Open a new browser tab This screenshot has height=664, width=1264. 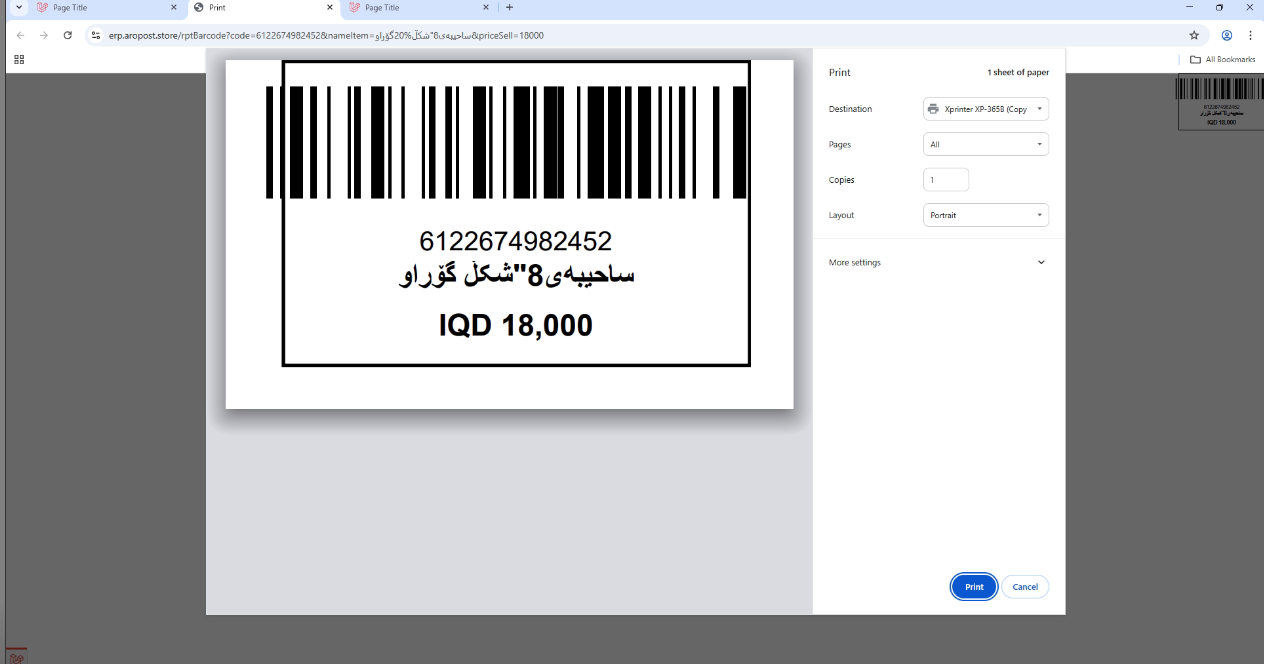pyautogui.click(x=509, y=8)
